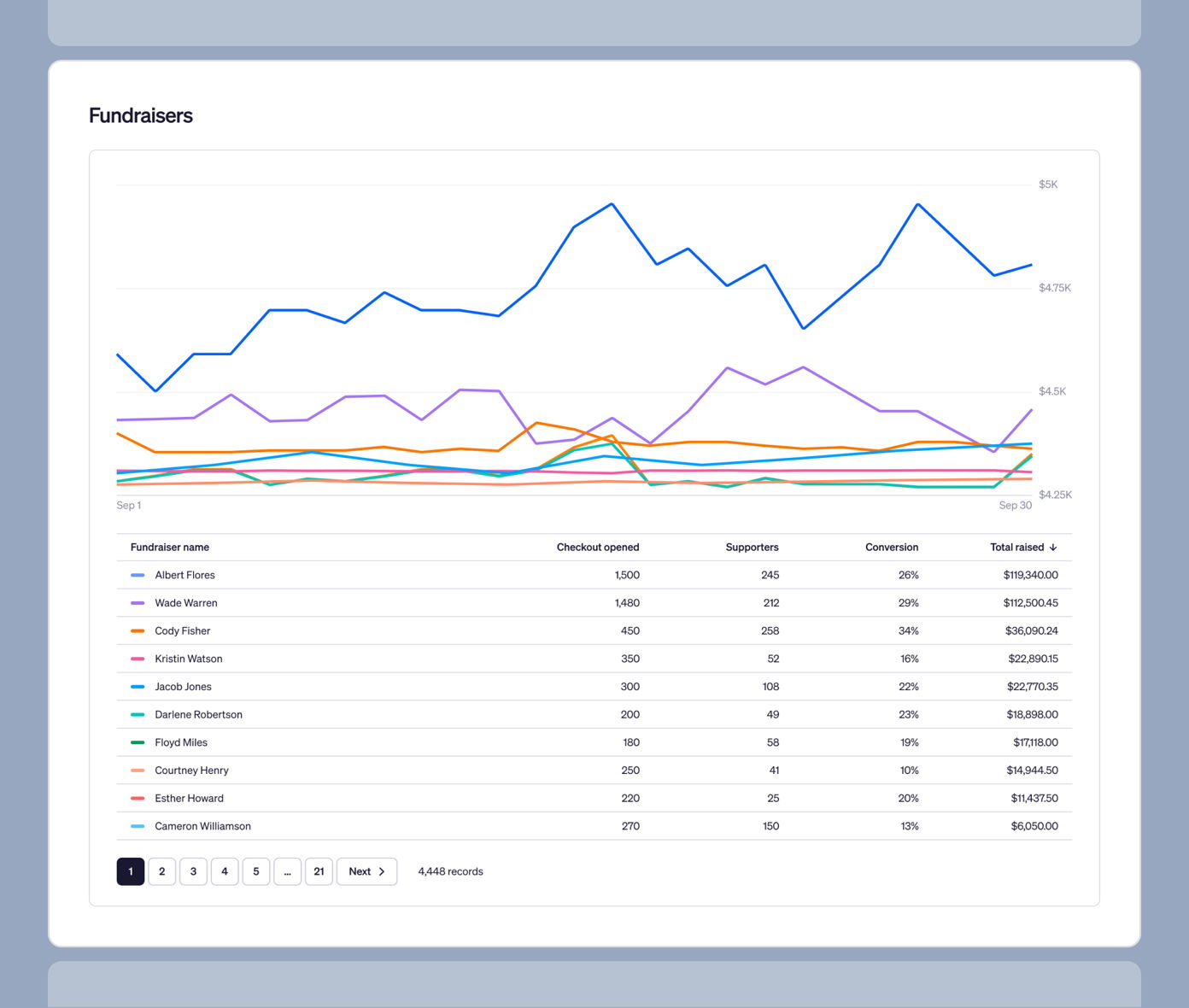Sort by Conversion column header

point(891,548)
